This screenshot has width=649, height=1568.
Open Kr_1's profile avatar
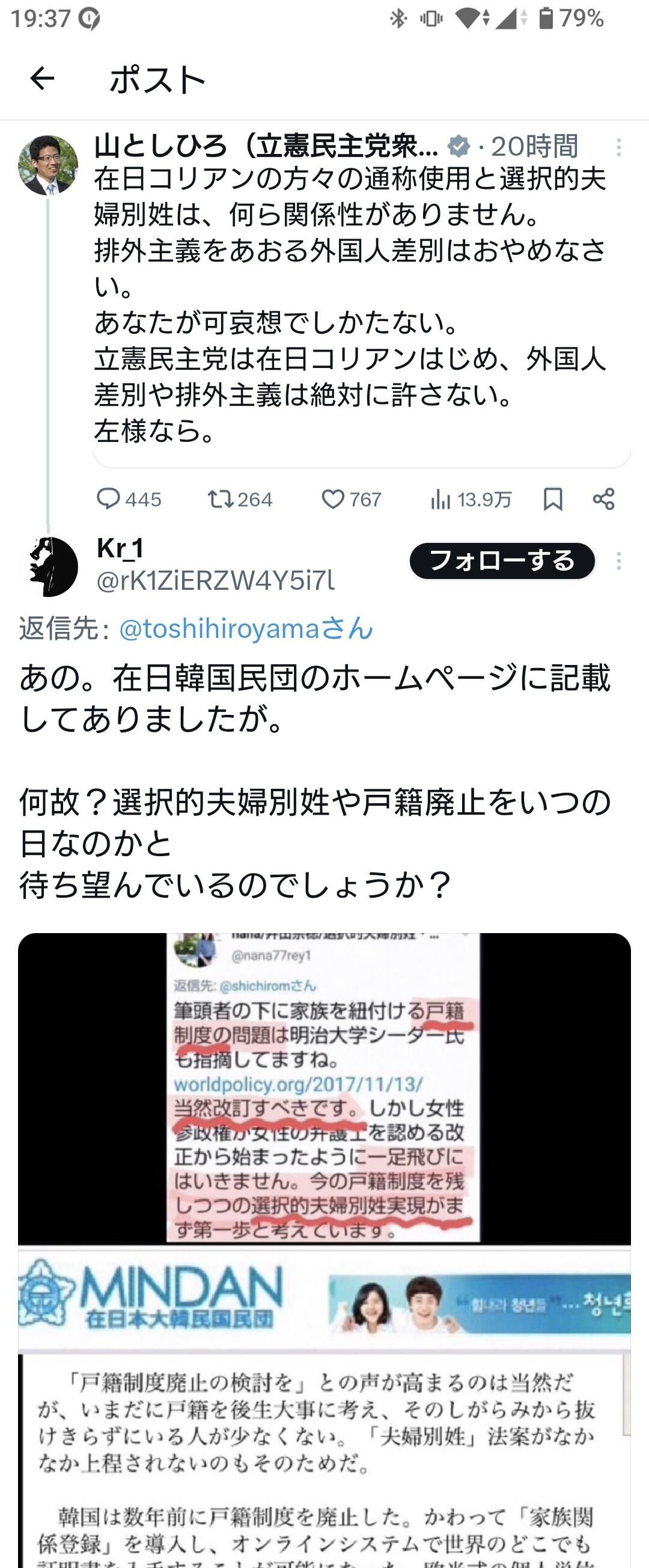(48, 566)
